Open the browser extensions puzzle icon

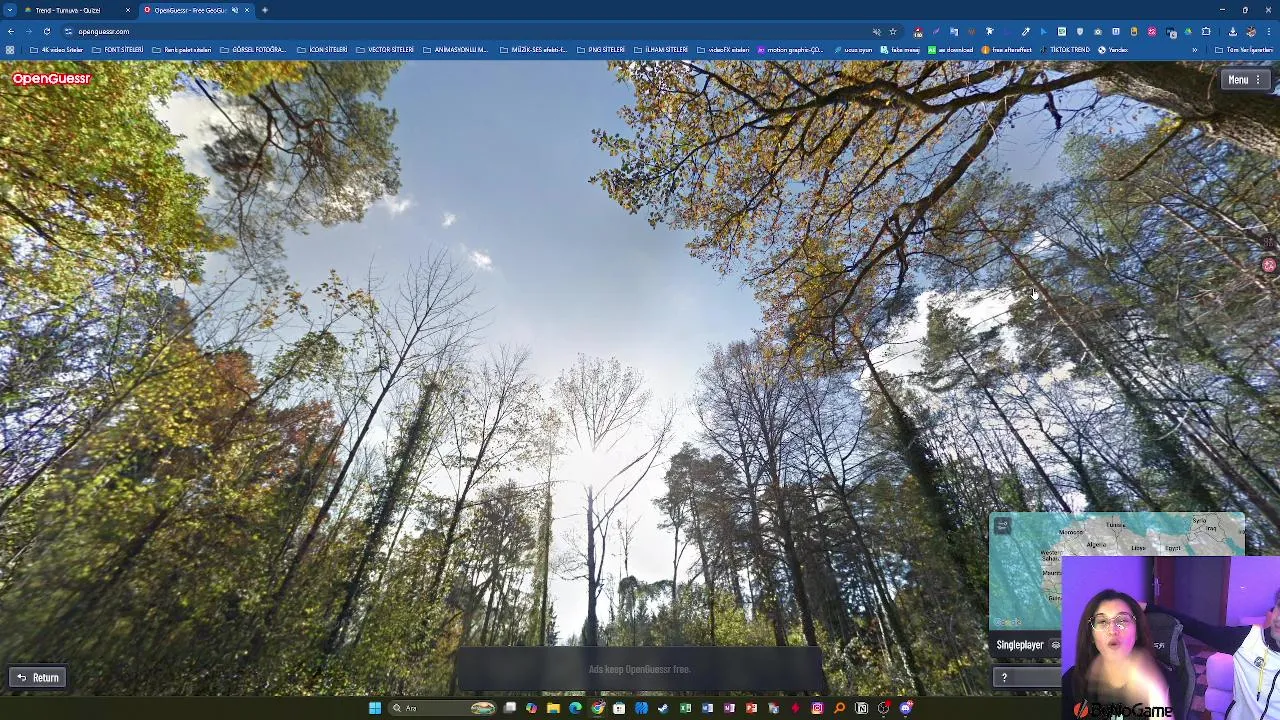pyautogui.click(x=1205, y=32)
